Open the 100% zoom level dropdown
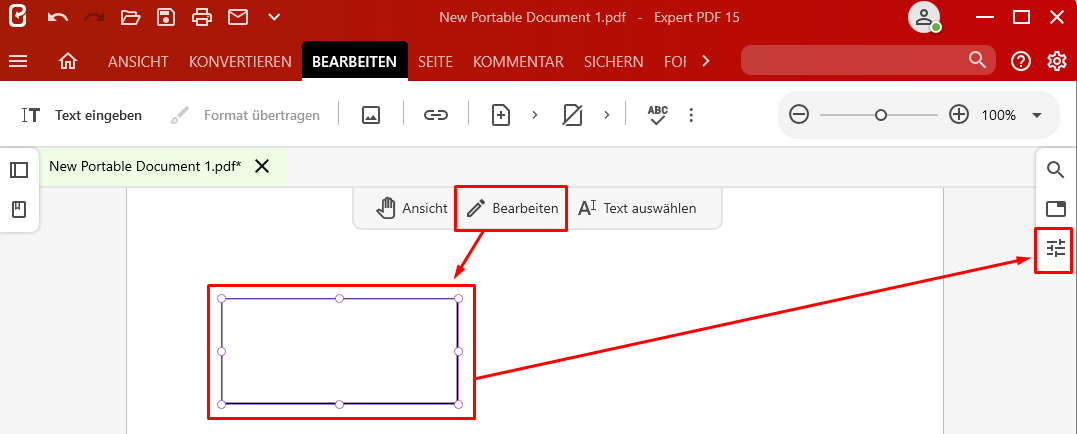Screen dimensions: 1077x434 [x=1037, y=115]
